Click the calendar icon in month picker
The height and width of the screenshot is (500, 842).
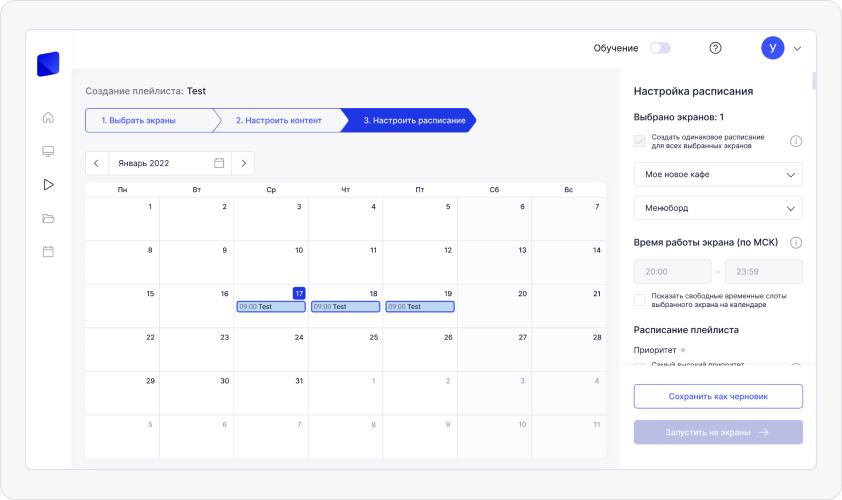[219, 162]
